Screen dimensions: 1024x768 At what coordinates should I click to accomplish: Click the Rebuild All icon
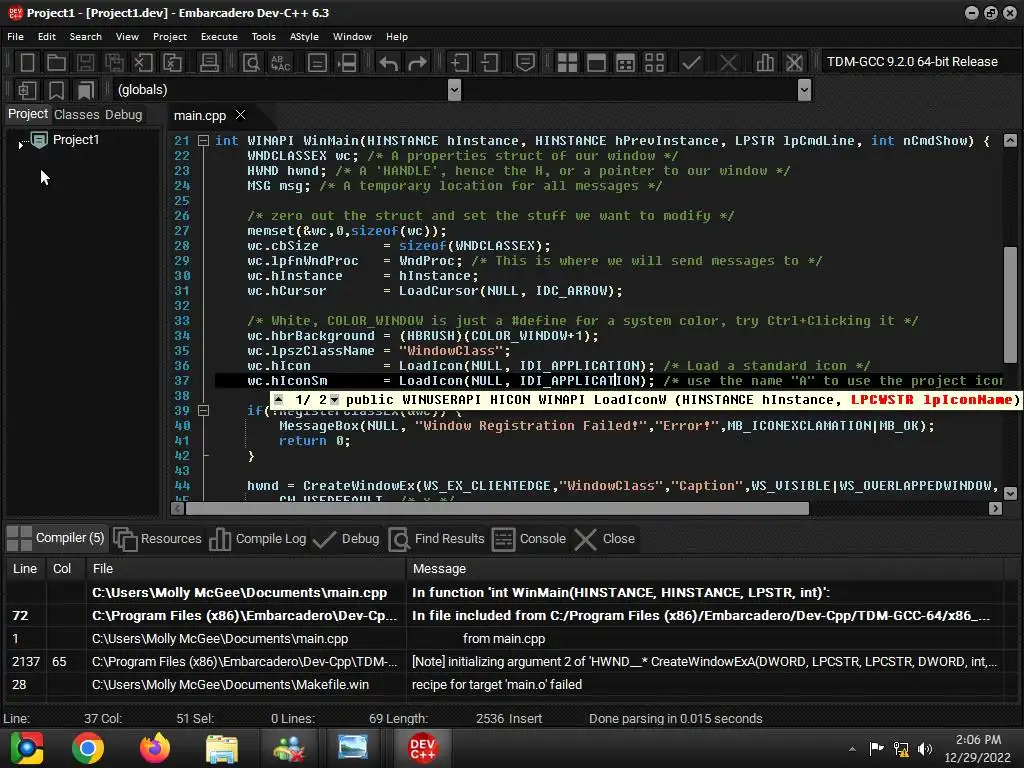(654, 63)
